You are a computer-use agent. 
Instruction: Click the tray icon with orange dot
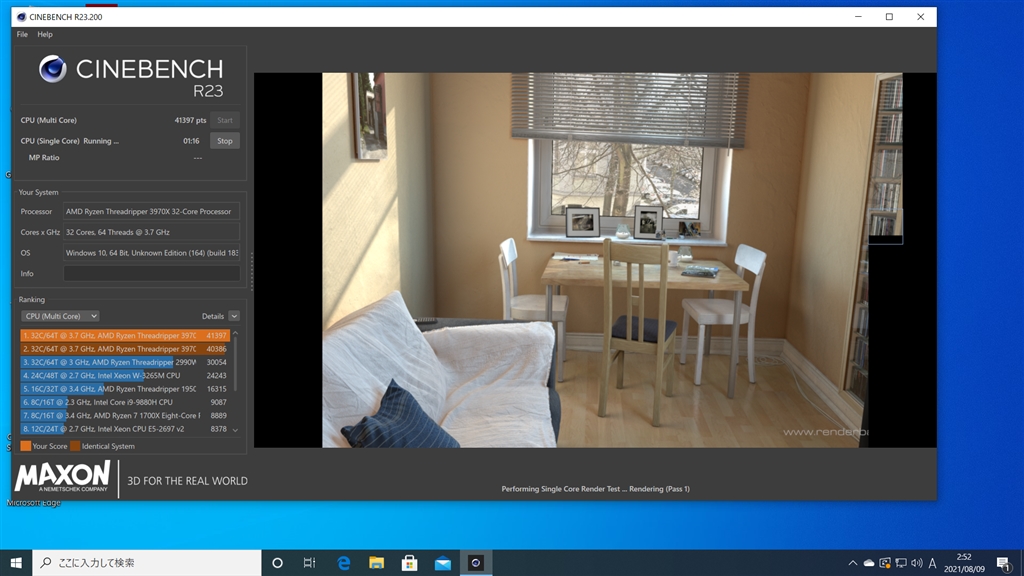point(885,563)
